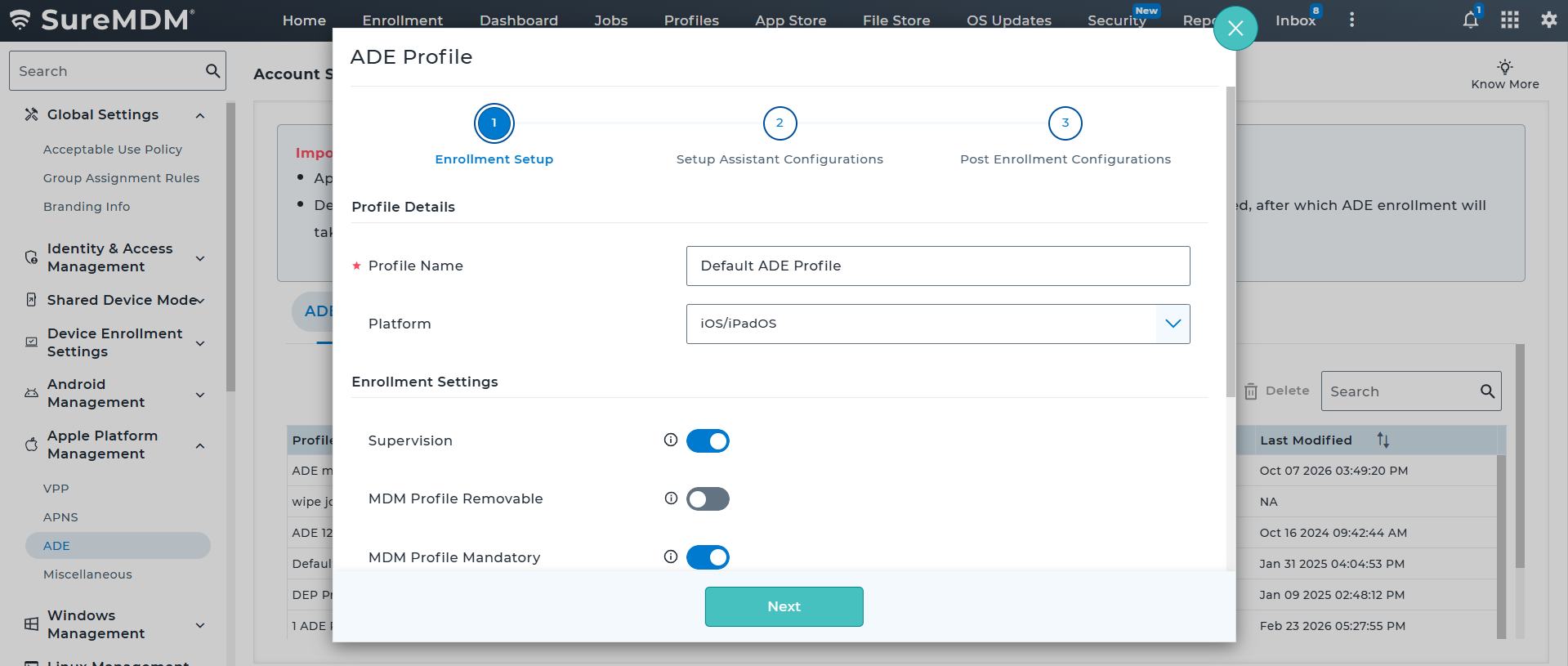Open the Acceptable Use Policy link

[113, 150]
